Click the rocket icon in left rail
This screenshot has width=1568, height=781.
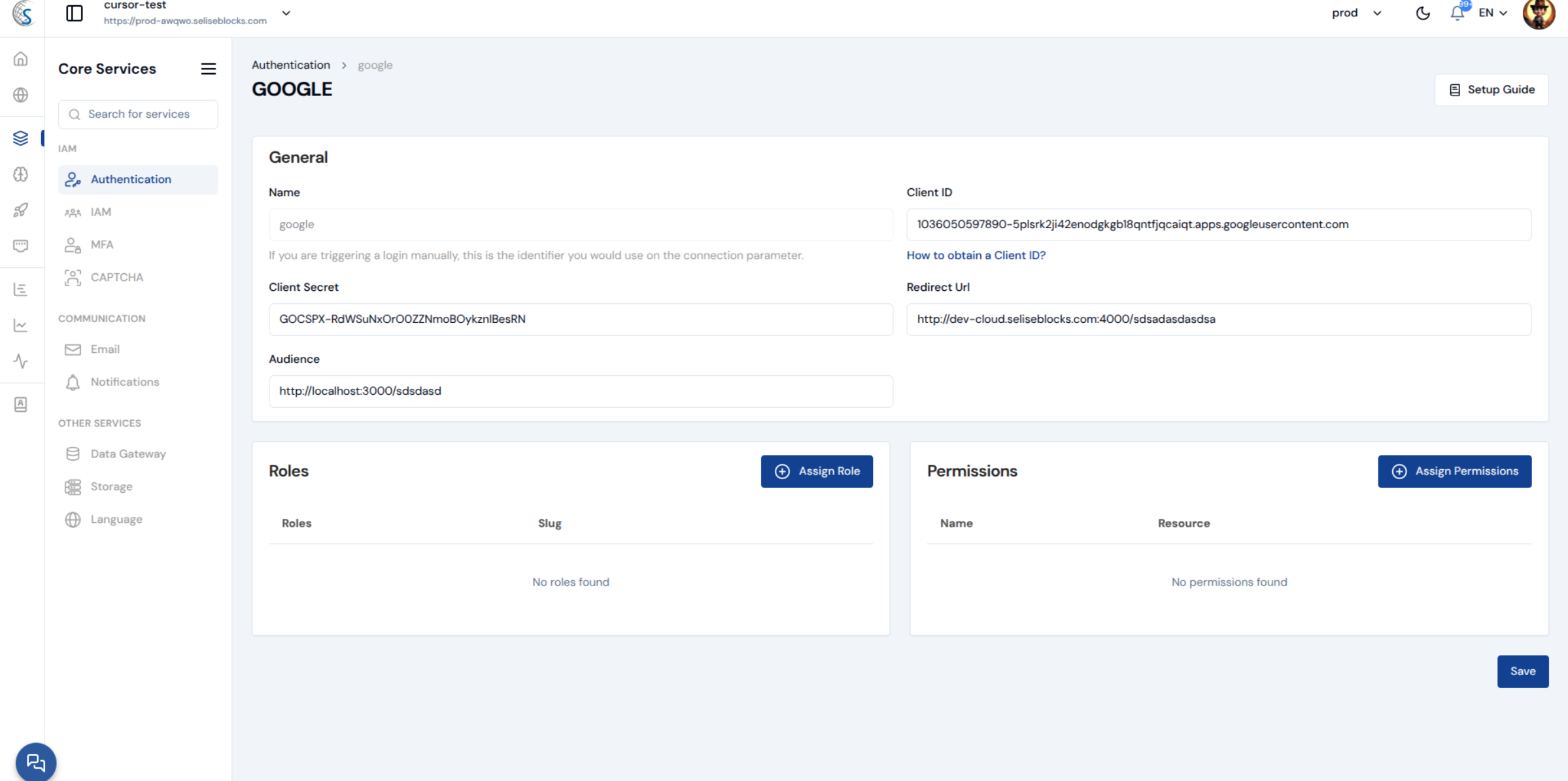pos(21,210)
